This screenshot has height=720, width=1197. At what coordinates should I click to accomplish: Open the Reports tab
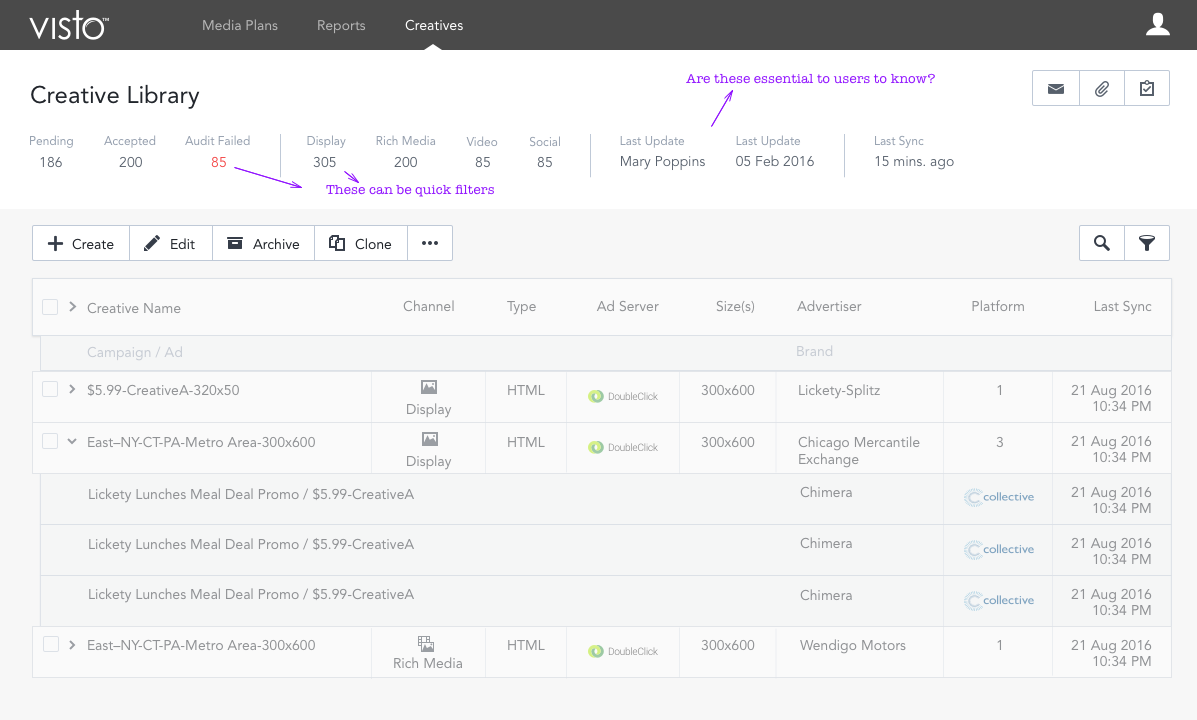[x=341, y=25]
